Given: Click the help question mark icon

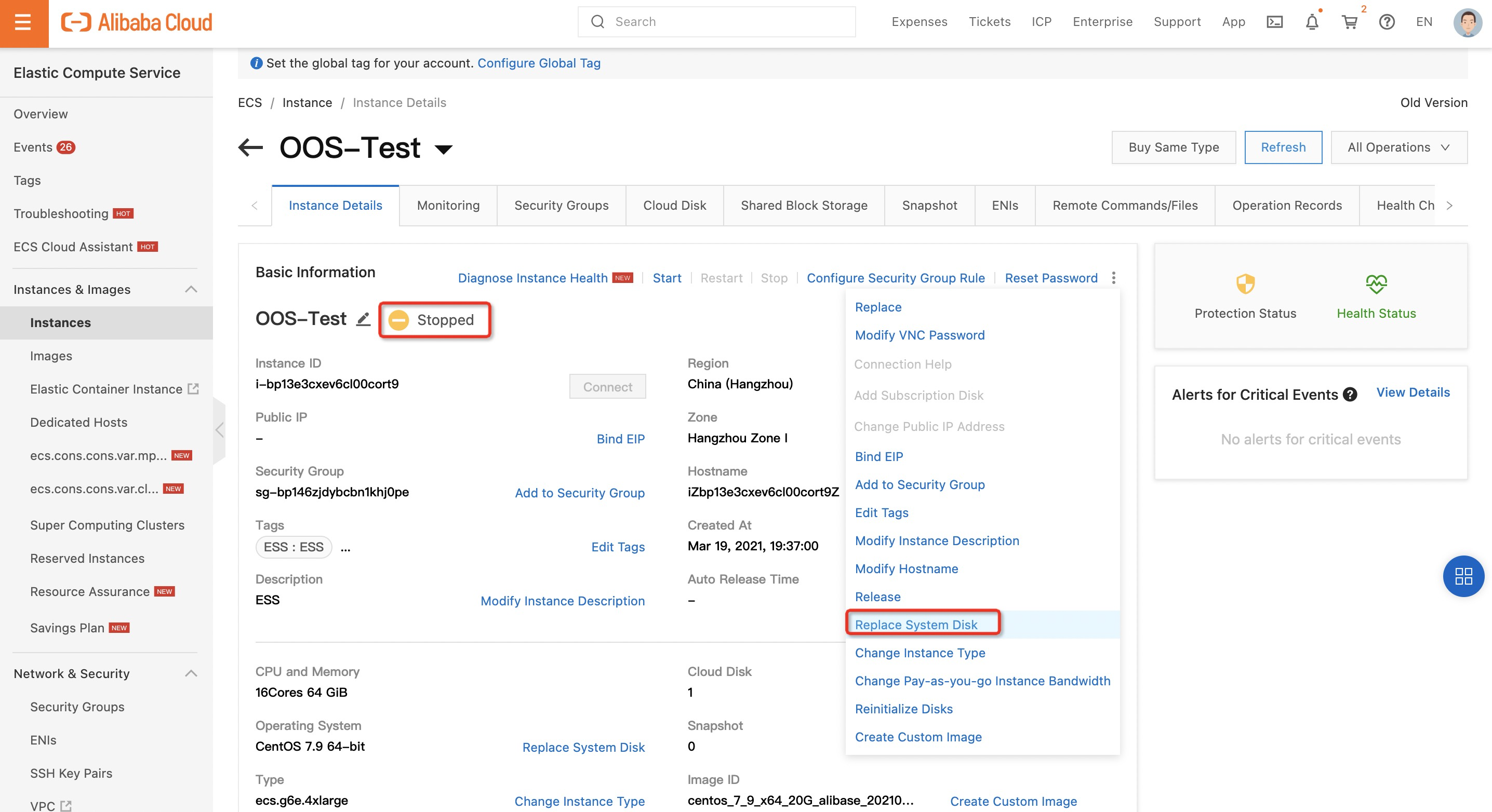Looking at the screenshot, I should click(x=1387, y=22).
